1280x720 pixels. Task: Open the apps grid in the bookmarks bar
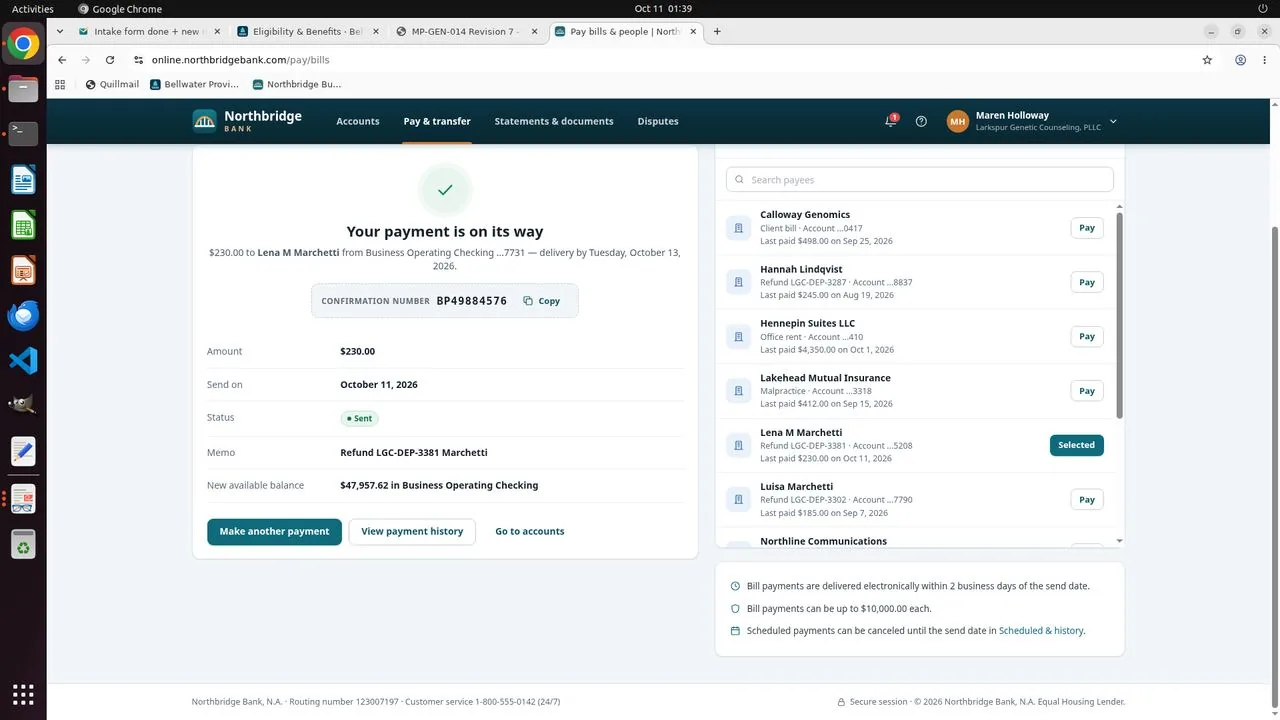(x=60, y=84)
